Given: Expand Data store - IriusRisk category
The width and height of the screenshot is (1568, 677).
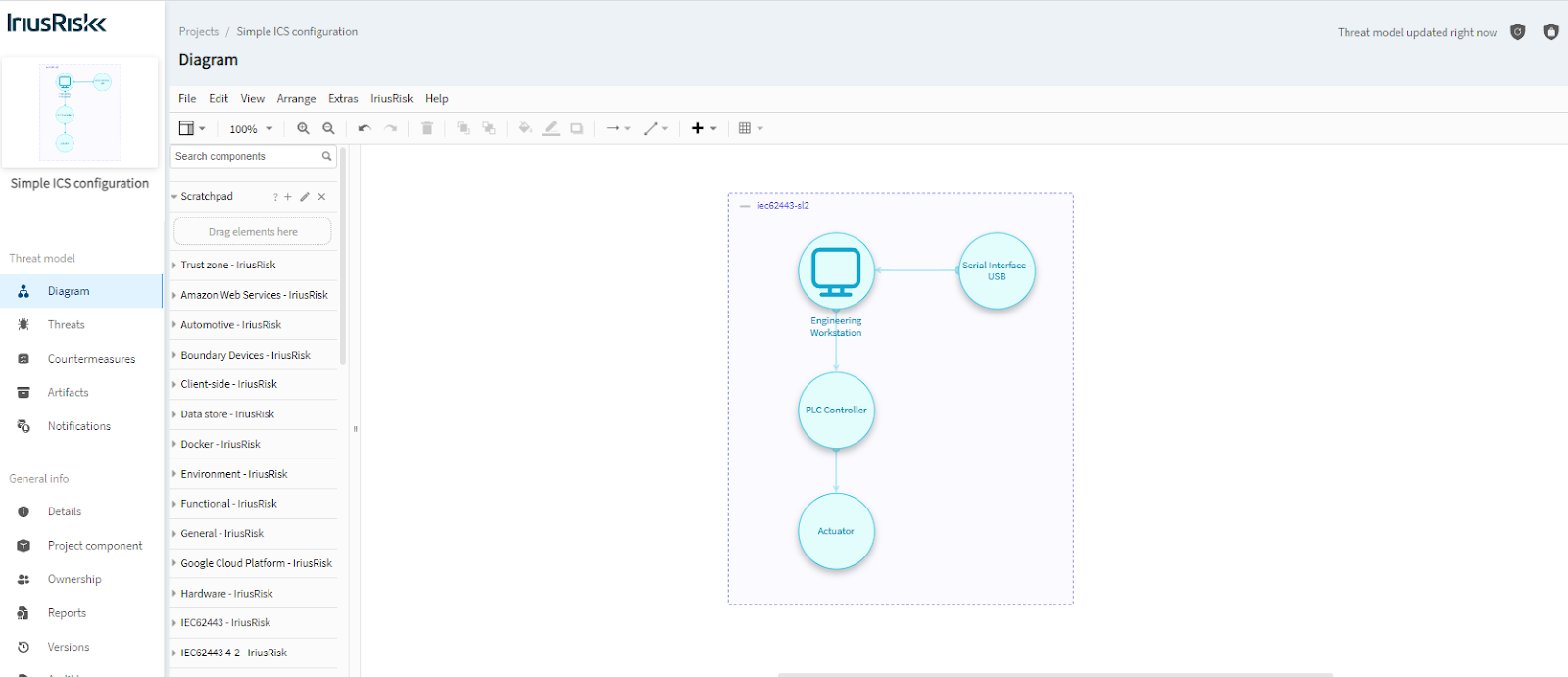Looking at the screenshot, I should [254, 414].
